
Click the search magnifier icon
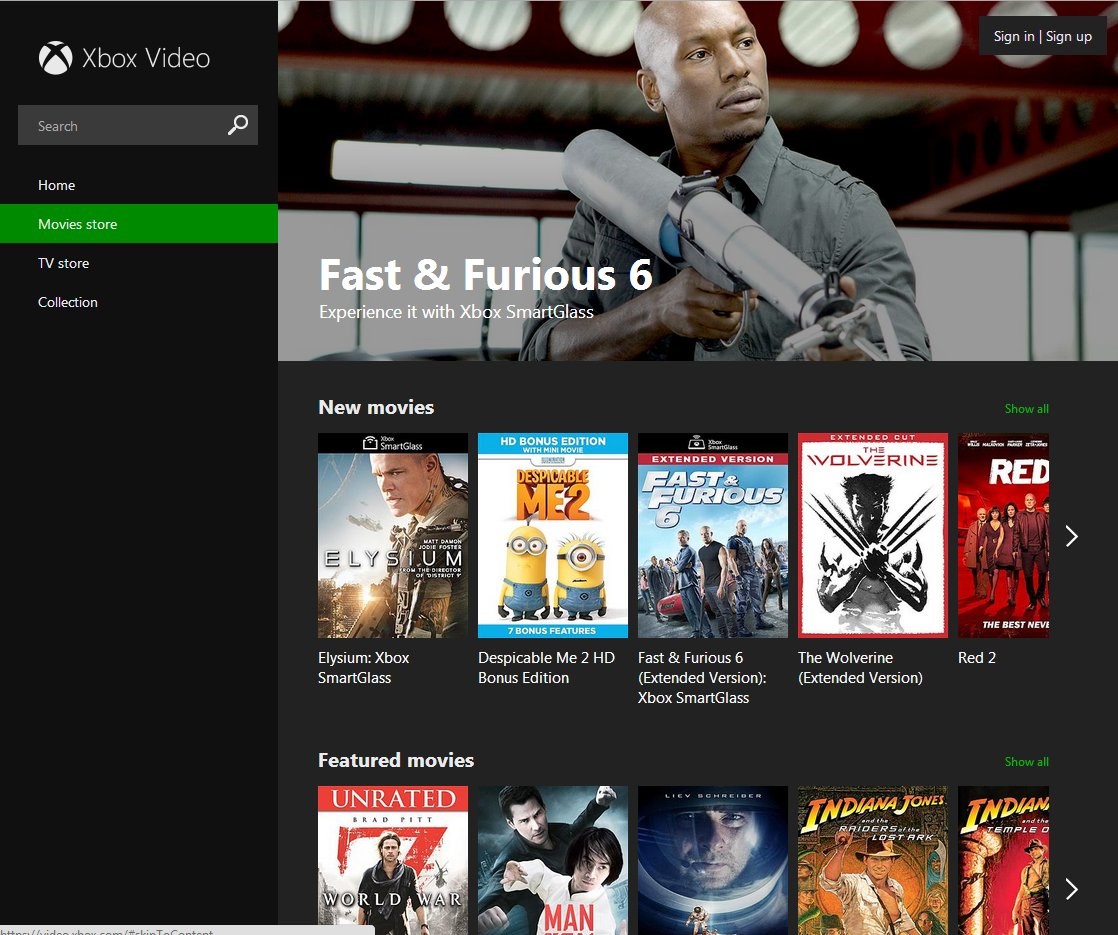coord(237,125)
